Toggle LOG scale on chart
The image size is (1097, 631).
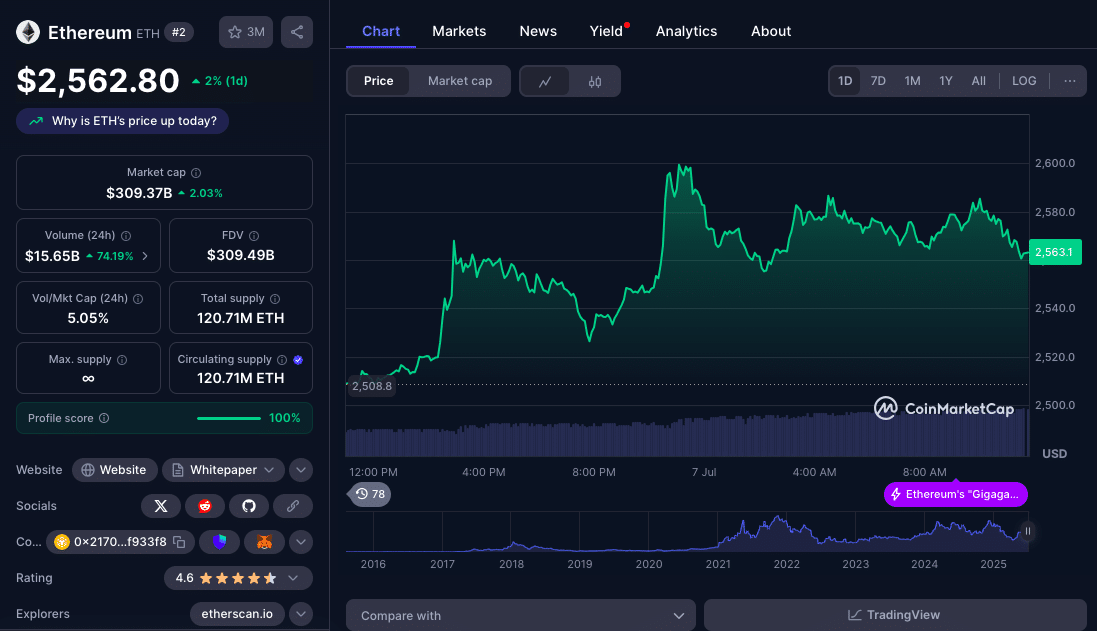pyautogui.click(x=1024, y=81)
